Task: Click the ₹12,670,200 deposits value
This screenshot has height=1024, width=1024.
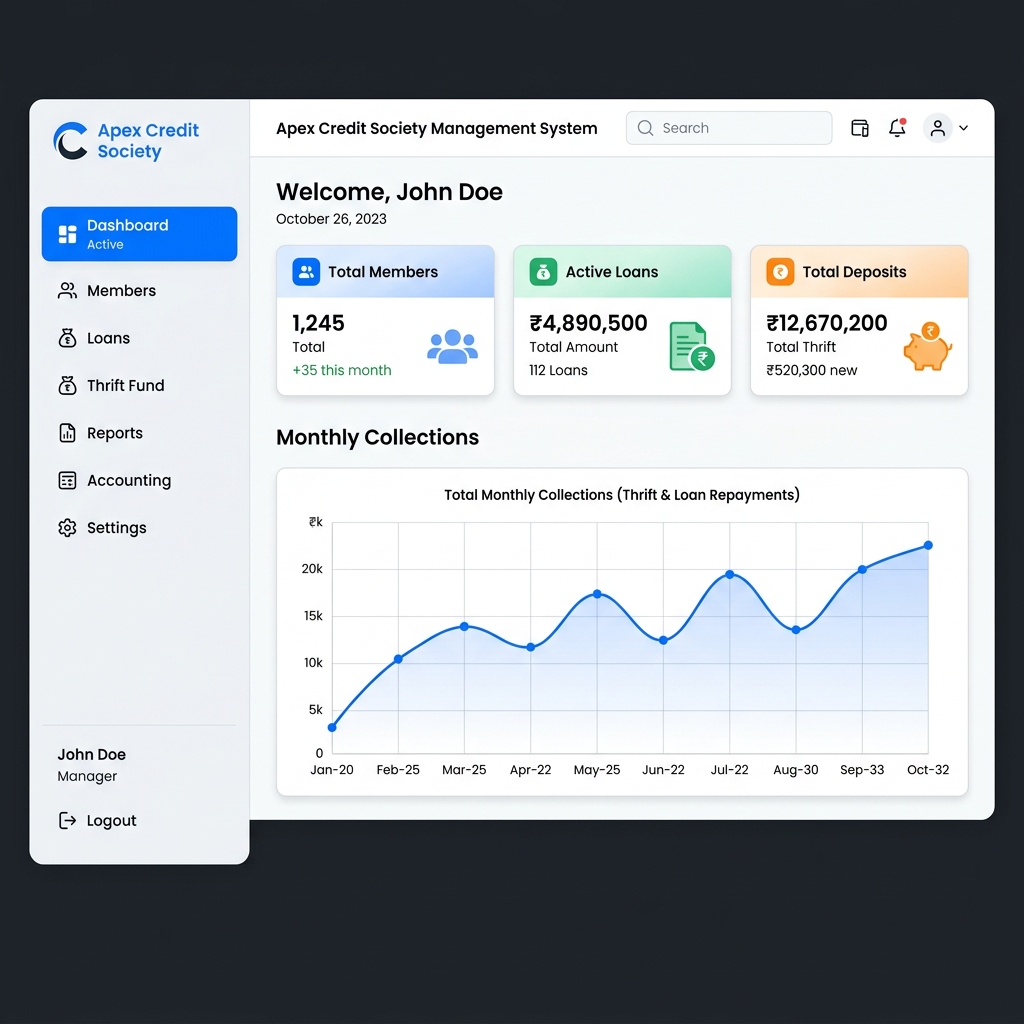Action: click(826, 323)
